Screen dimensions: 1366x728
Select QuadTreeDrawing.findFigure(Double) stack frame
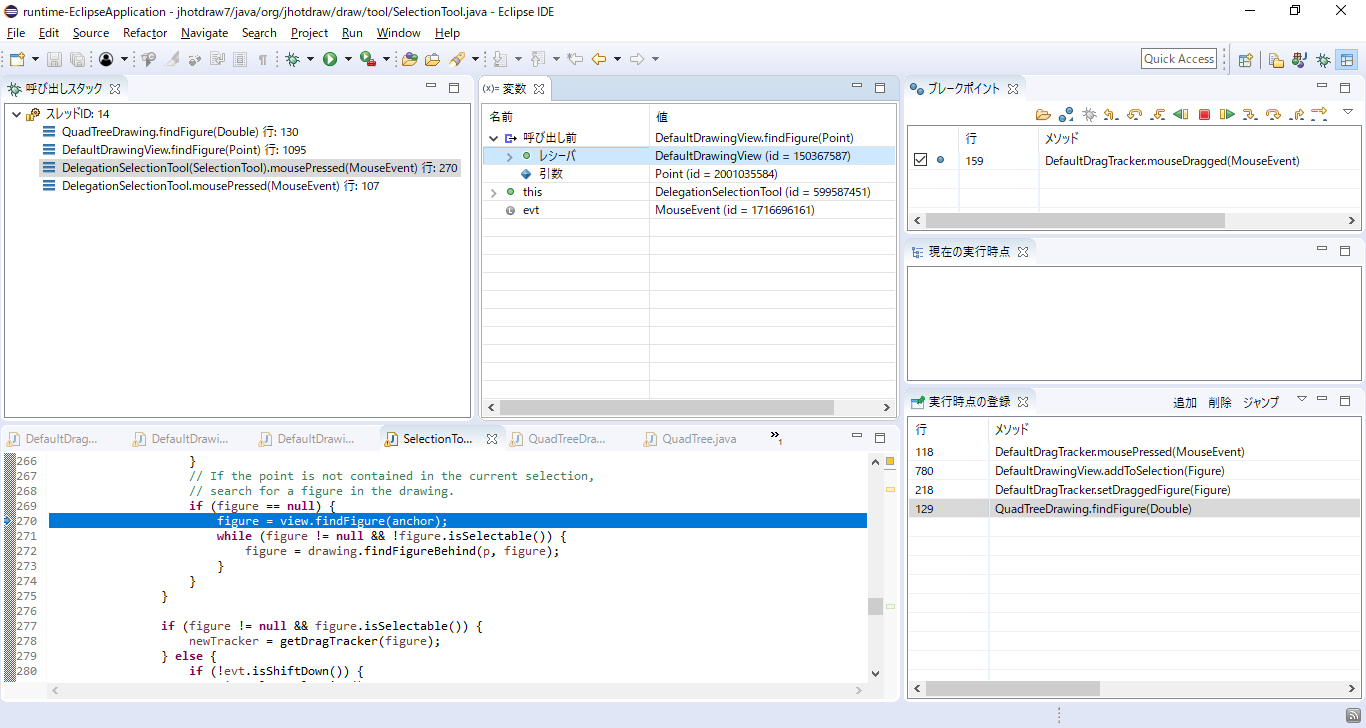[180, 132]
